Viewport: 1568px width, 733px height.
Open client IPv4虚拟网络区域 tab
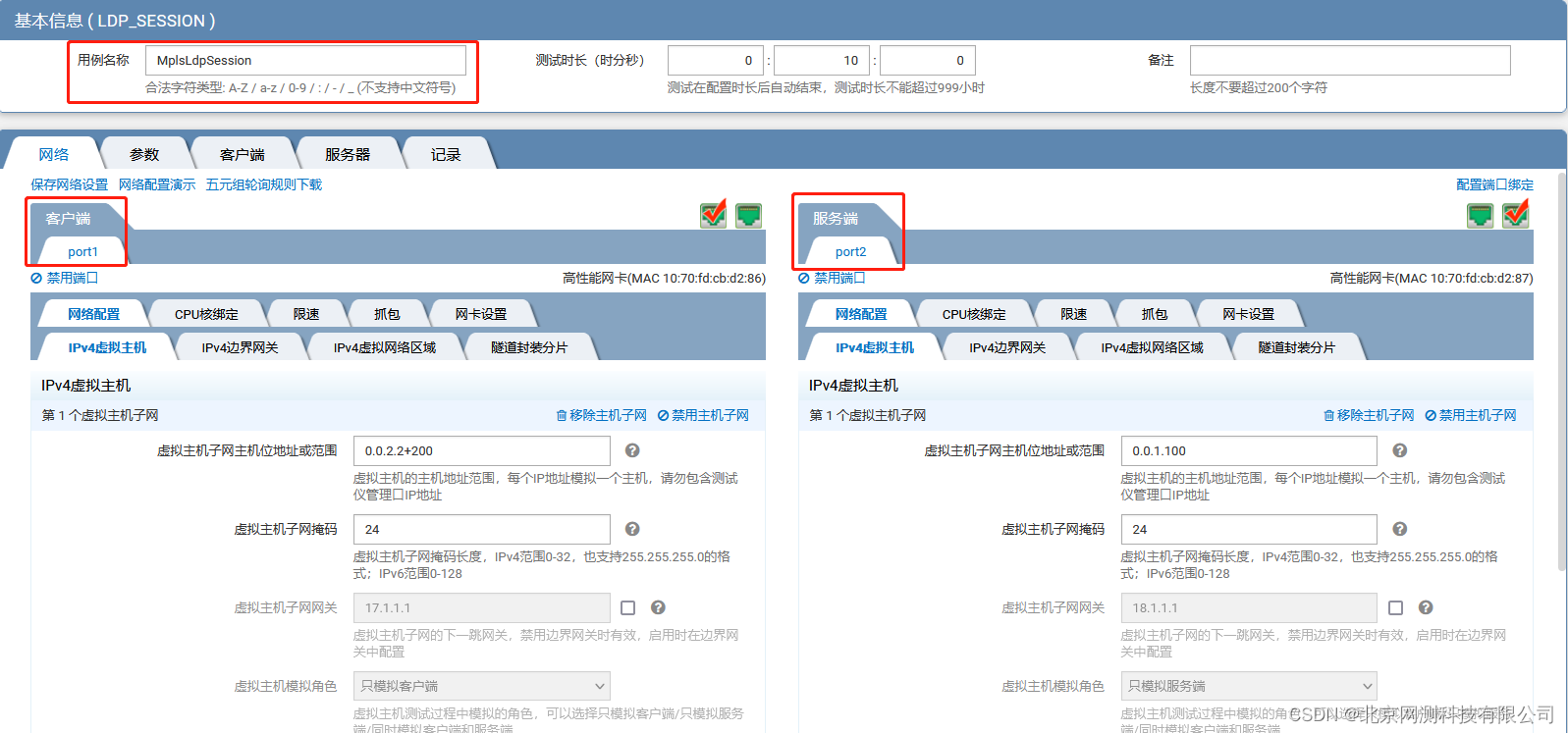384,347
